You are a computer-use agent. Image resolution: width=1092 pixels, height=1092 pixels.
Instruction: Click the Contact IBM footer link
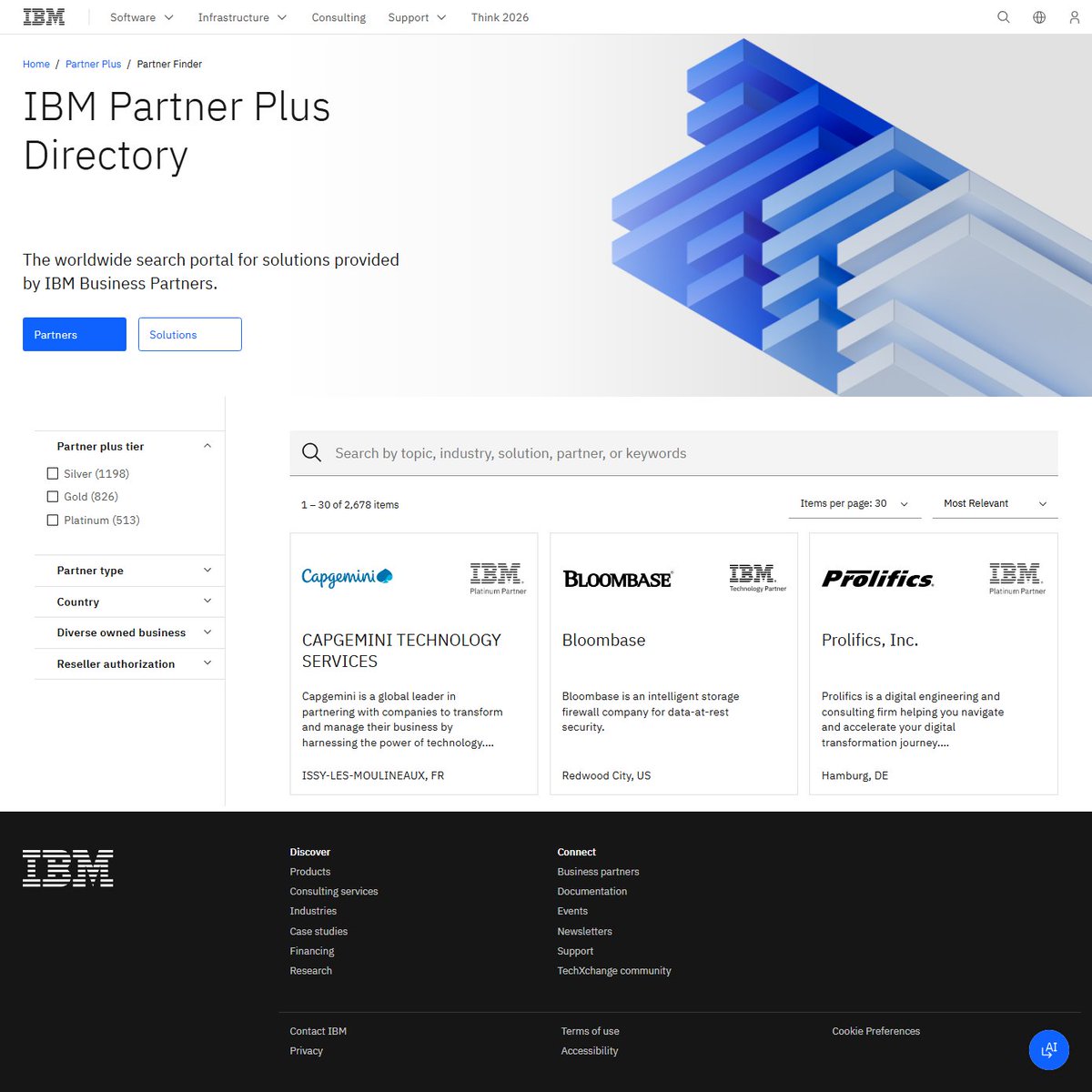(x=318, y=1031)
